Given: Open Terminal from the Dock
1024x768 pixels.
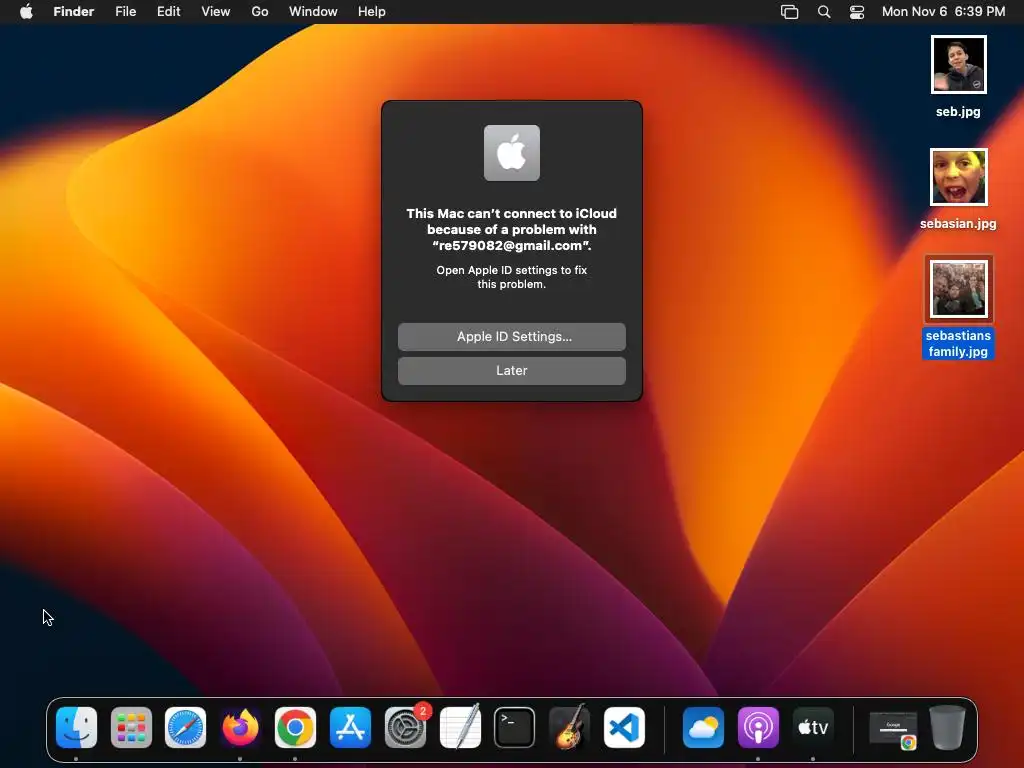Looking at the screenshot, I should tap(515, 728).
